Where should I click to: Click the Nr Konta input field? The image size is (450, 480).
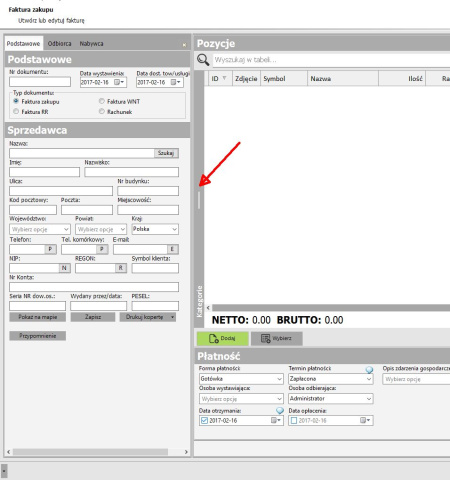(94, 287)
